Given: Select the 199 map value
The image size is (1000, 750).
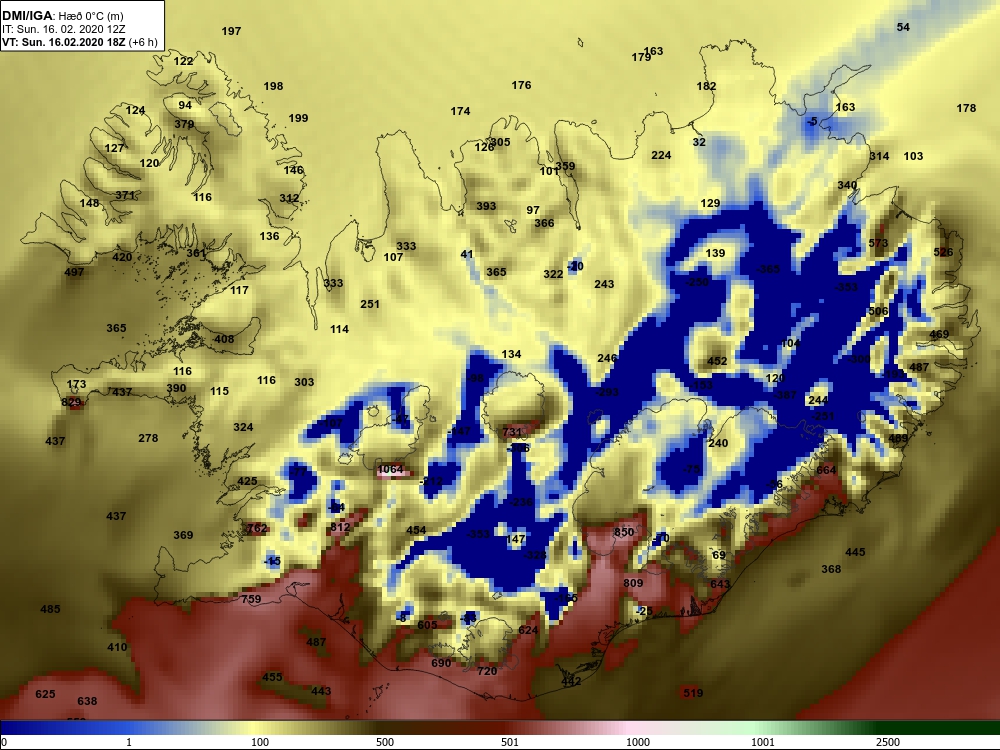Looking at the screenshot, I should click(298, 118).
